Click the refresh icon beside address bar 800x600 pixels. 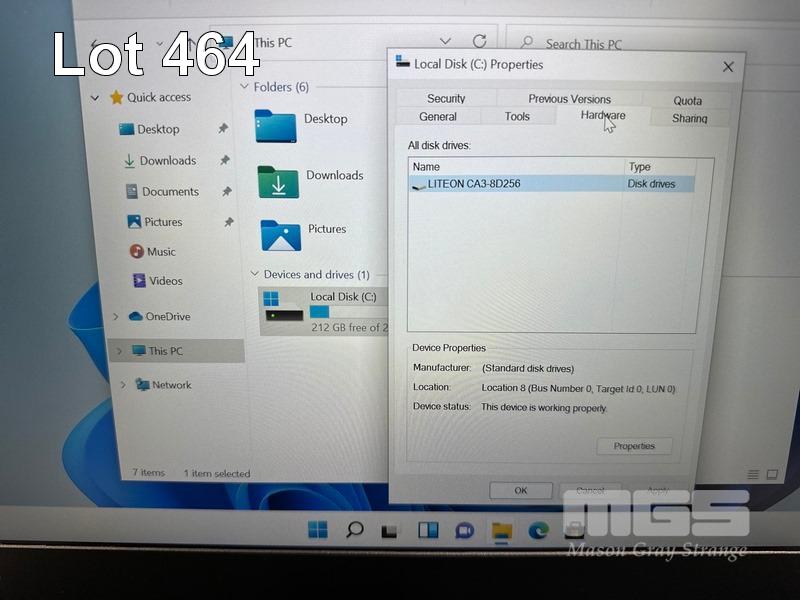pos(479,42)
